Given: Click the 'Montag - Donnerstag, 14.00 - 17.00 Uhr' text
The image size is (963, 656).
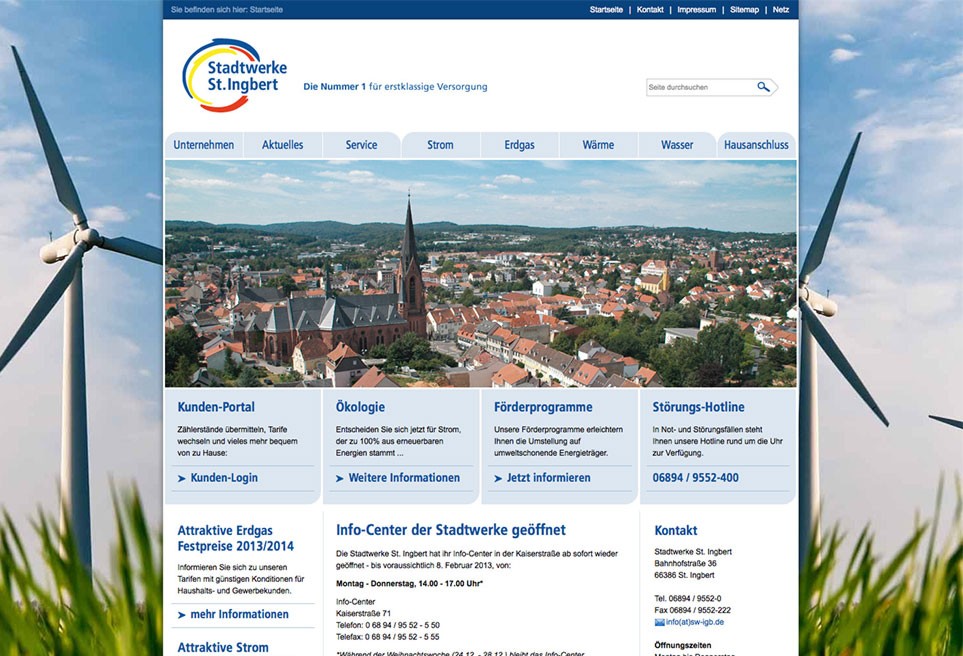Looking at the screenshot, I should coord(410,584).
